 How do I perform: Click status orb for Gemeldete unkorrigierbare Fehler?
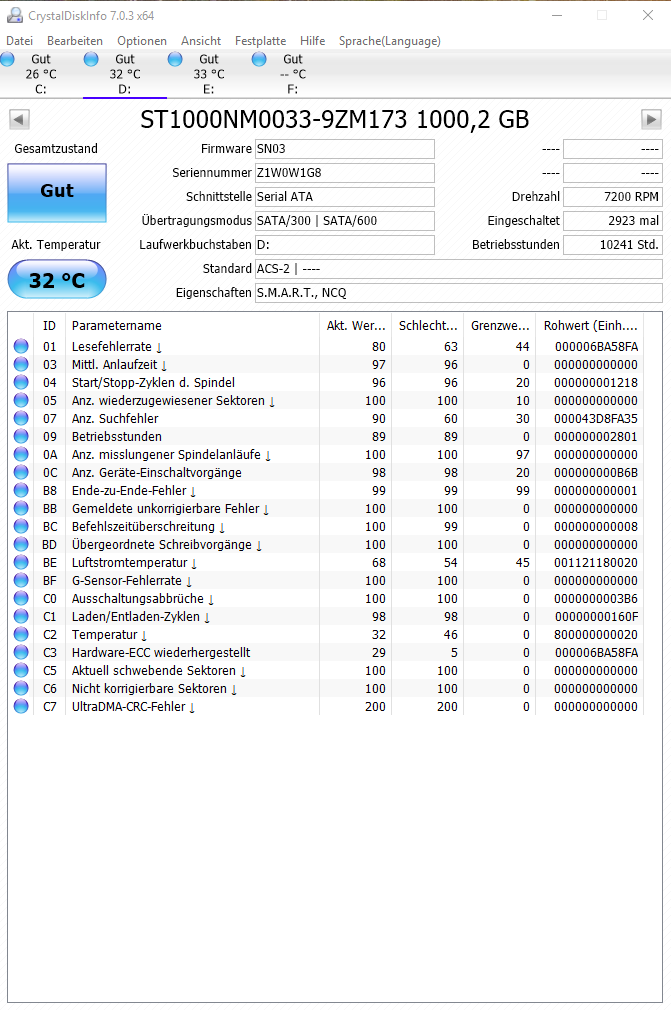pos(21,508)
